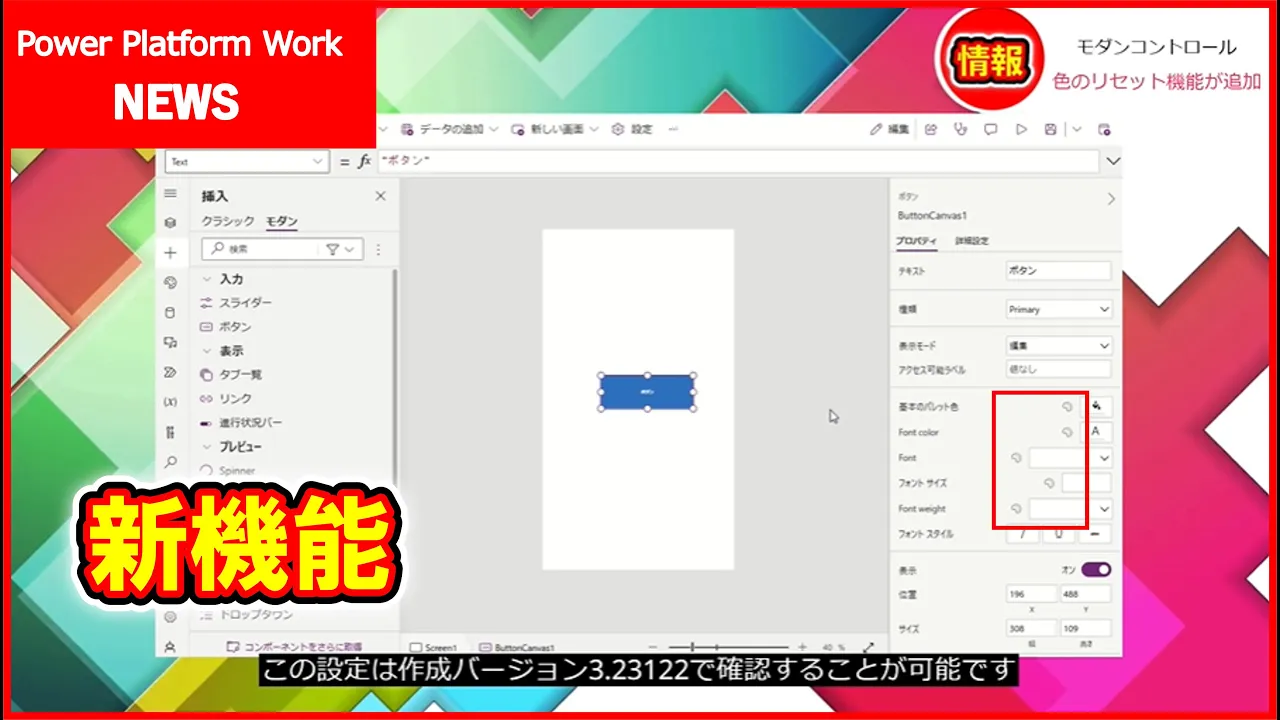1280x720 pixels.
Task: Open the 表示モード dropdown showing 編集
Action: tap(1058, 345)
